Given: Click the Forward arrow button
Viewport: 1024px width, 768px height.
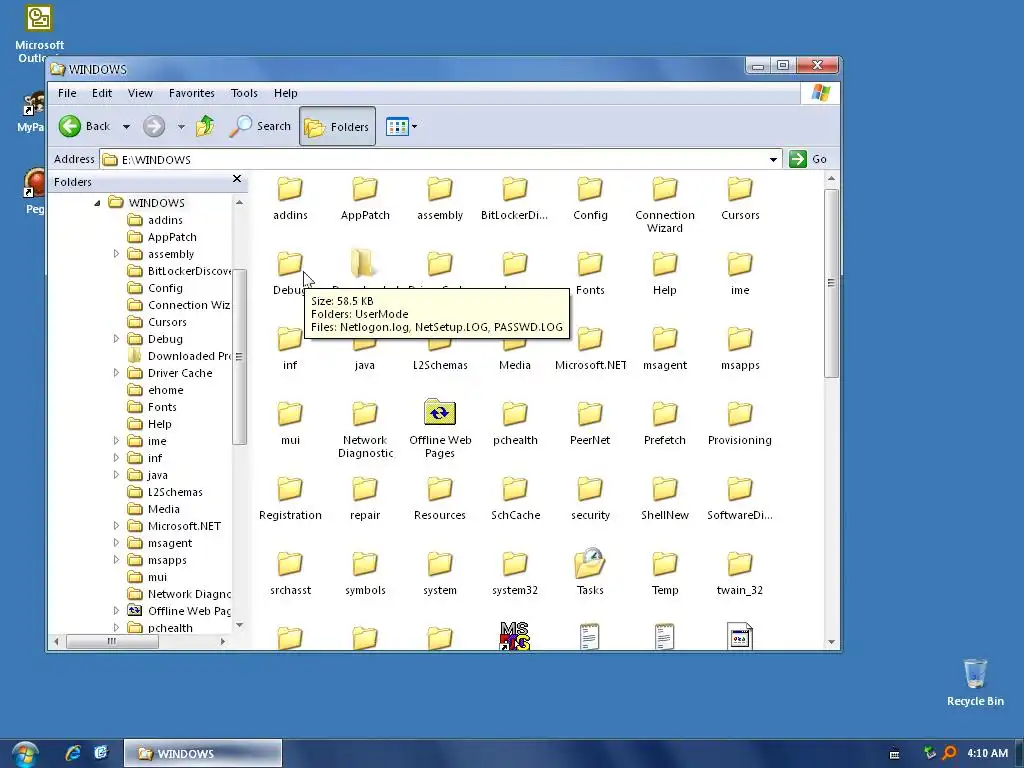Looking at the screenshot, I should [154, 126].
